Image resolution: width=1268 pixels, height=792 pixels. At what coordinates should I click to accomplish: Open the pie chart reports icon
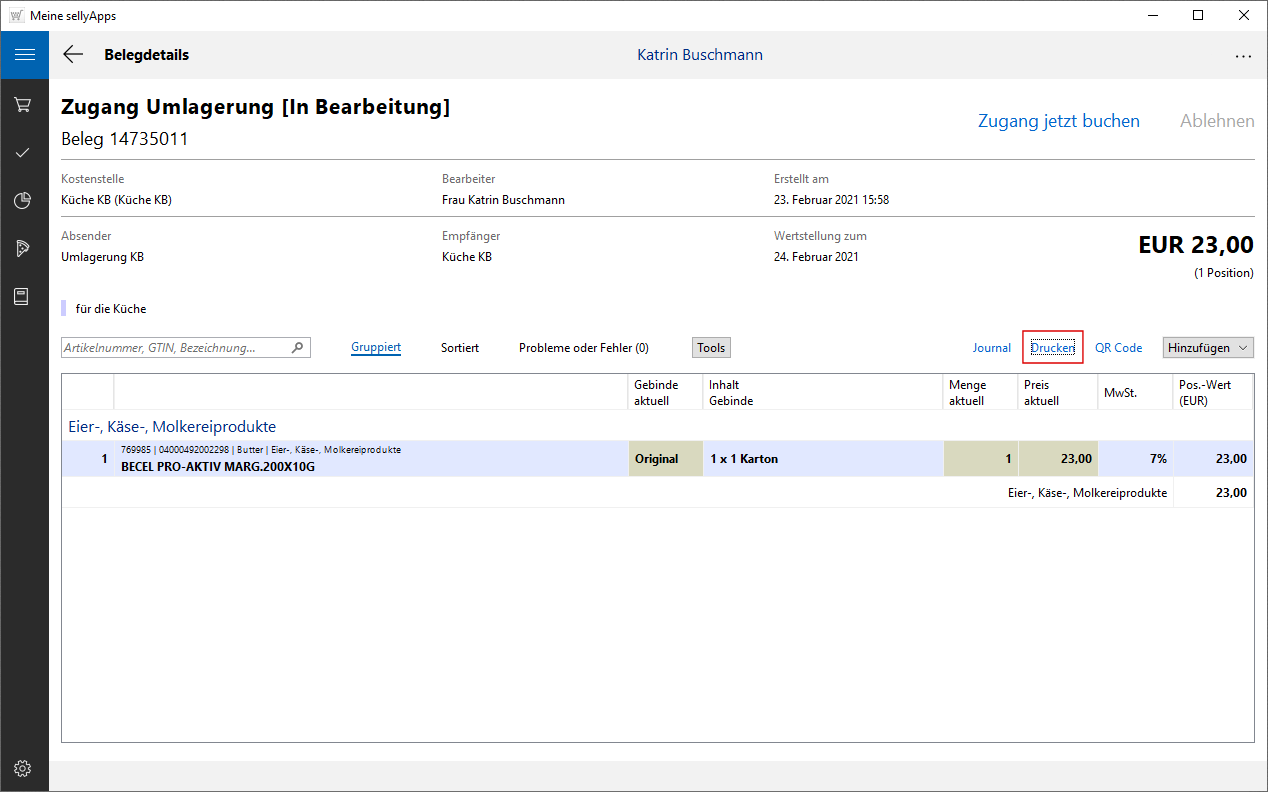[x=23, y=201]
